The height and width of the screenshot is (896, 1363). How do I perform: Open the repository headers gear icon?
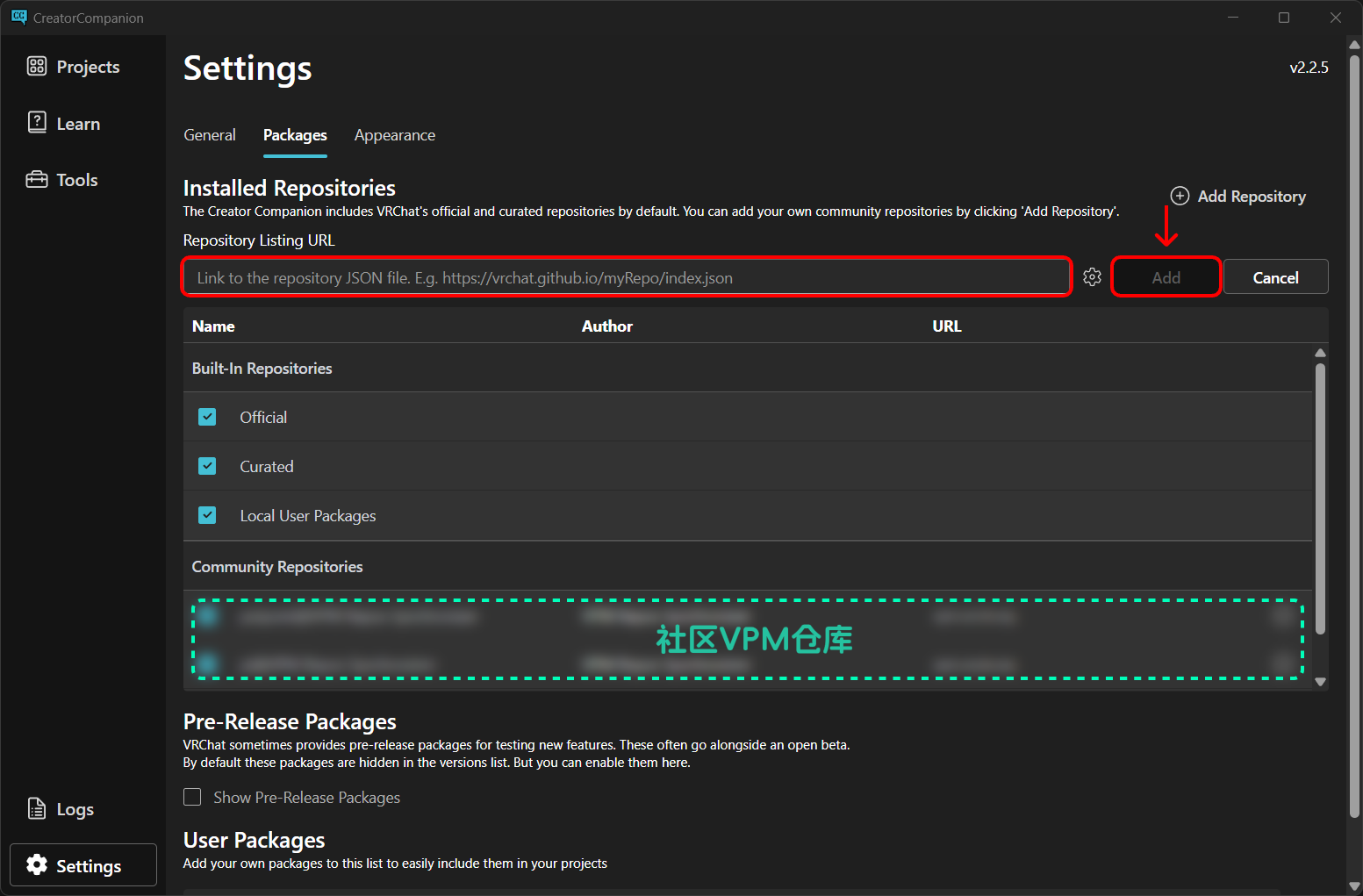[1092, 277]
